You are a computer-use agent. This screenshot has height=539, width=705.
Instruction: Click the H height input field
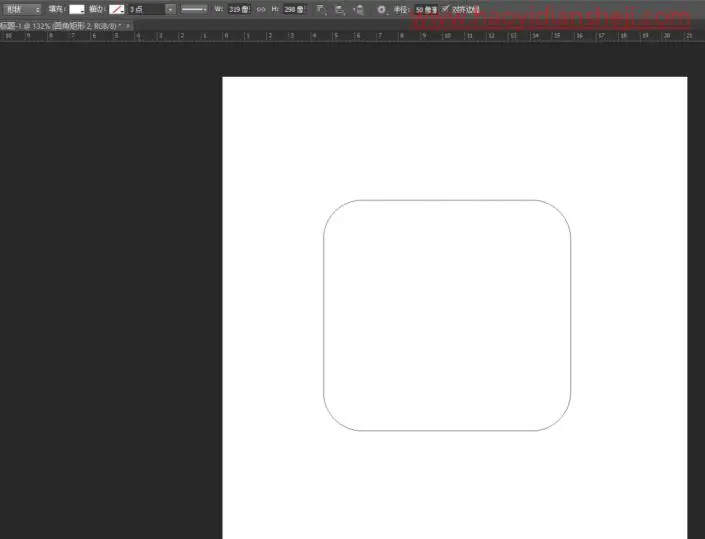pyautogui.click(x=294, y=9)
